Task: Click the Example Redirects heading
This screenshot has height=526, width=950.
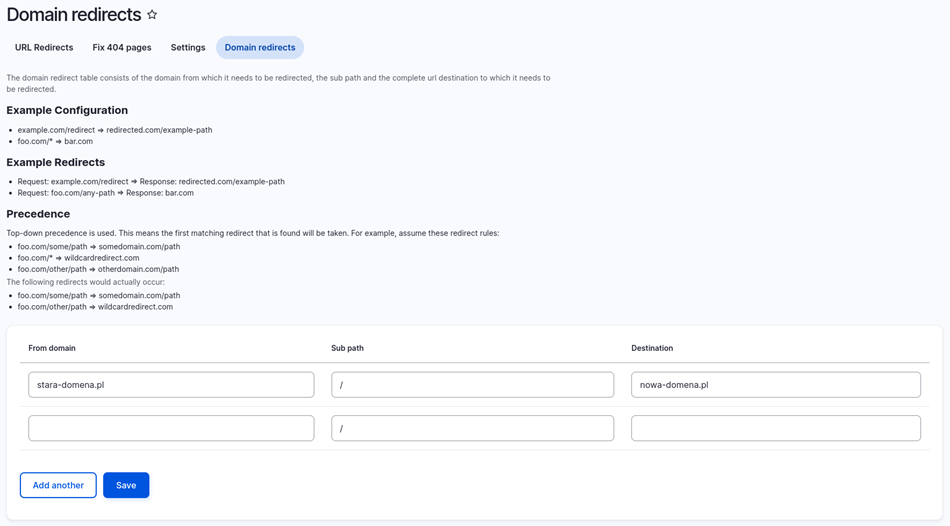Action: tap(56, 162)
